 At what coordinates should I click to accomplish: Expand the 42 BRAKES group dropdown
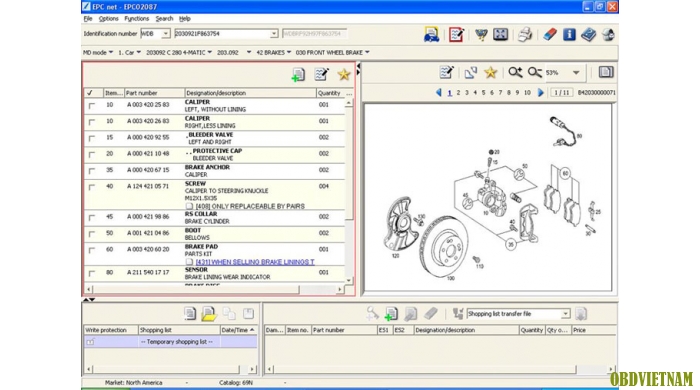click(274, 53)
